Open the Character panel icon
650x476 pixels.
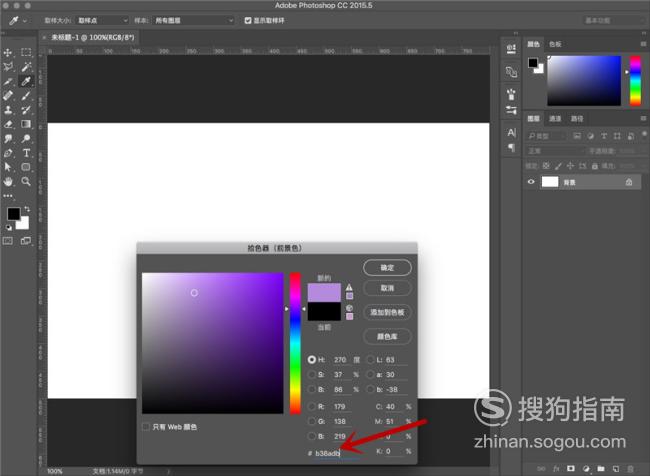[512, 133]
